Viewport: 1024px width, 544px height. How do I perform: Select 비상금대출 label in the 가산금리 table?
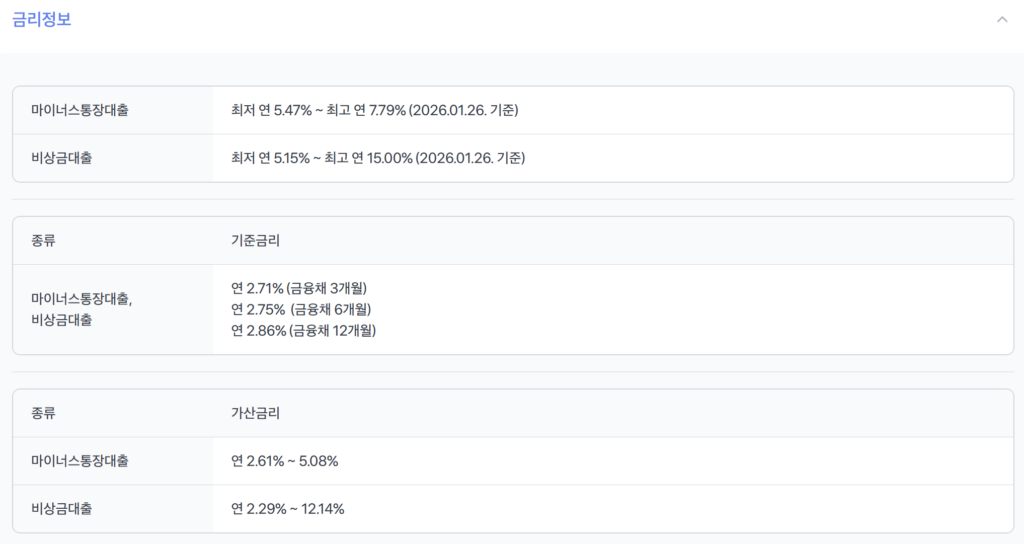[62, 509]
